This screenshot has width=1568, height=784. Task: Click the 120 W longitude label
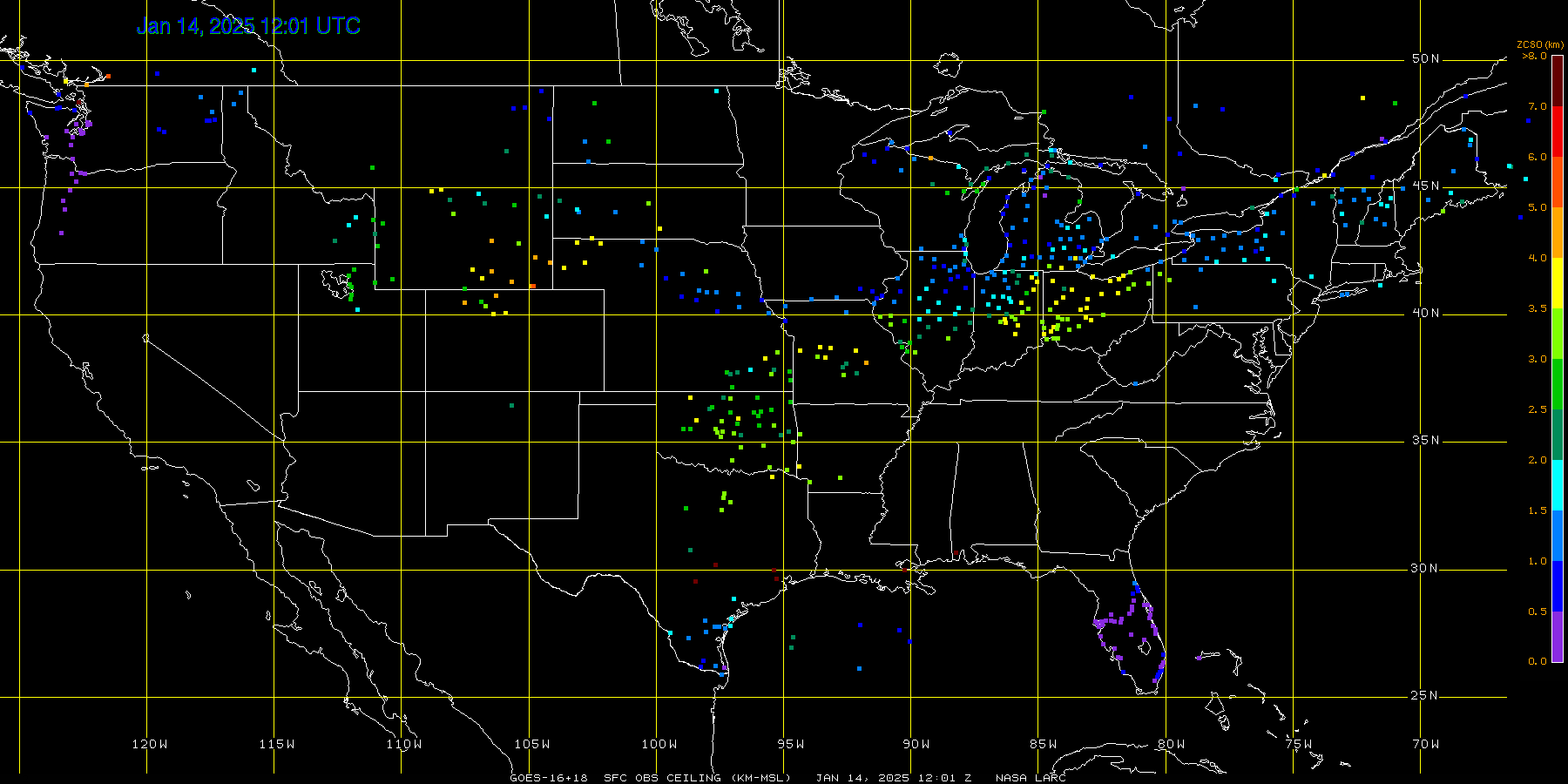pyautogui.click(x=150, y=745)
